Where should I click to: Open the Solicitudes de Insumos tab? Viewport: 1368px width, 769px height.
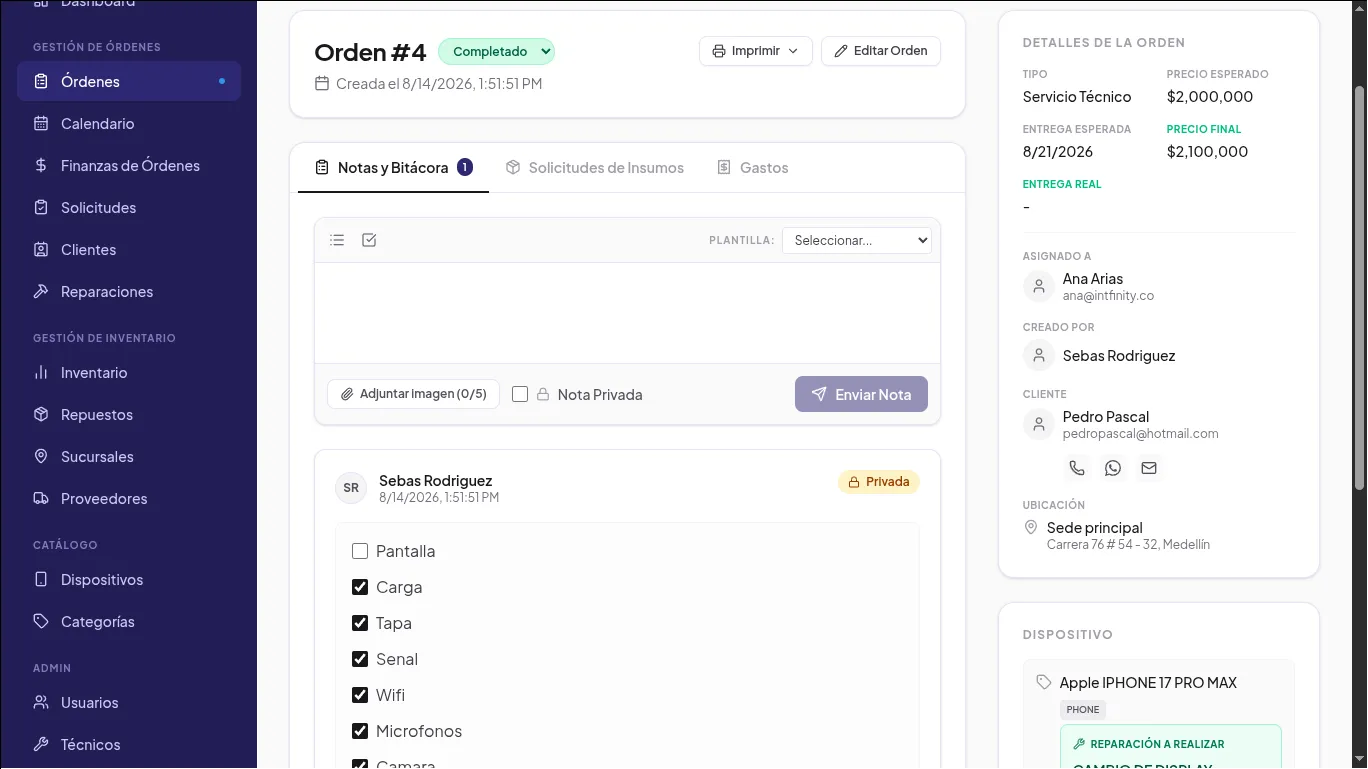pyautogui.click(x=595, y=168)
